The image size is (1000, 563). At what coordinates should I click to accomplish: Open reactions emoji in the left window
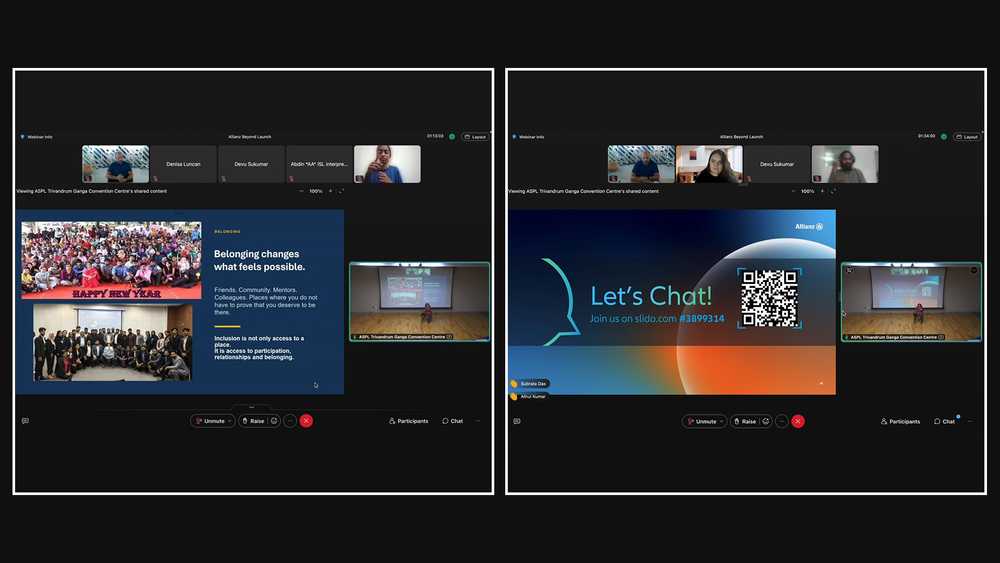point(274,421)
